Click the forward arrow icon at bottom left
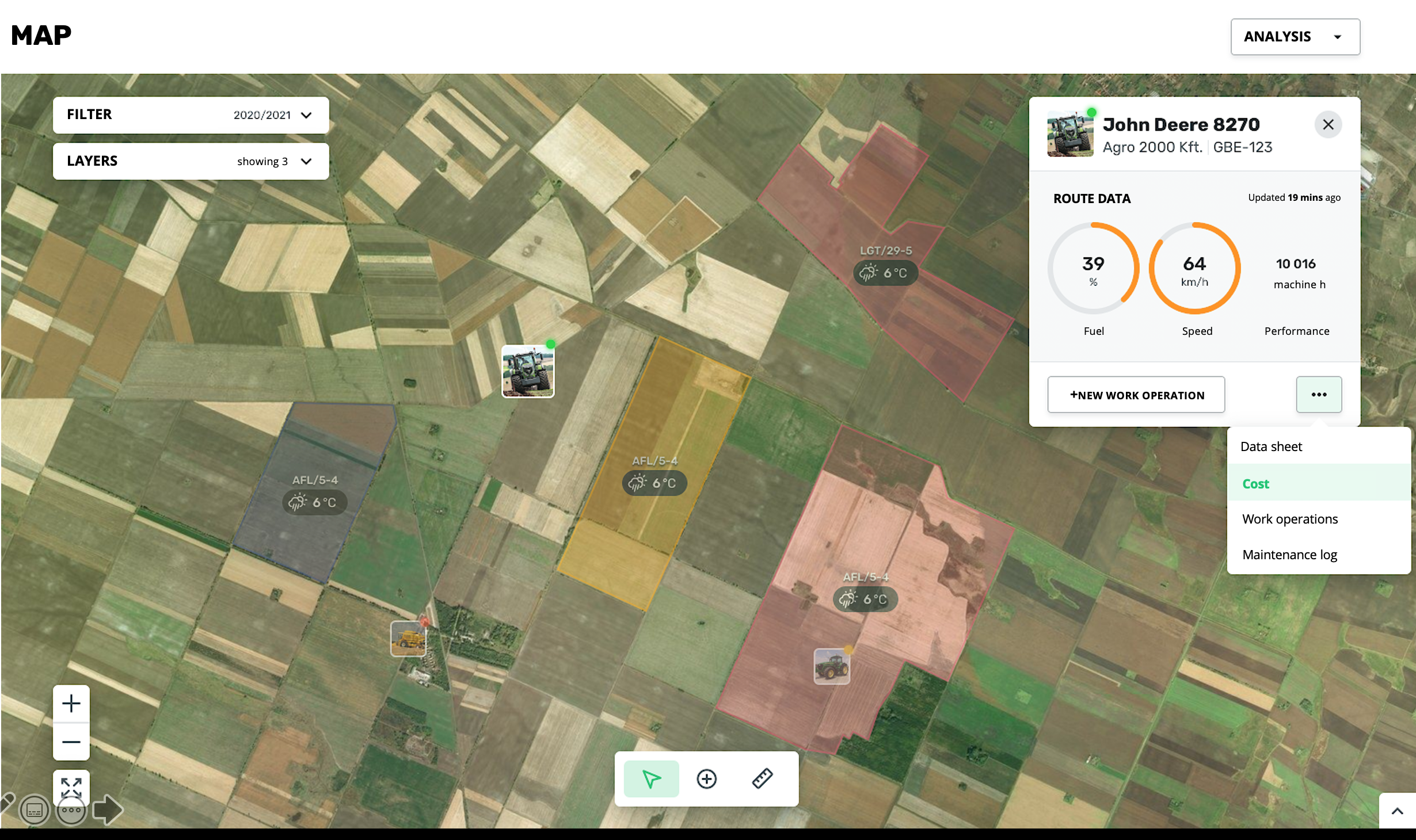Screen dimensions: 1416x840 point(108,810)
